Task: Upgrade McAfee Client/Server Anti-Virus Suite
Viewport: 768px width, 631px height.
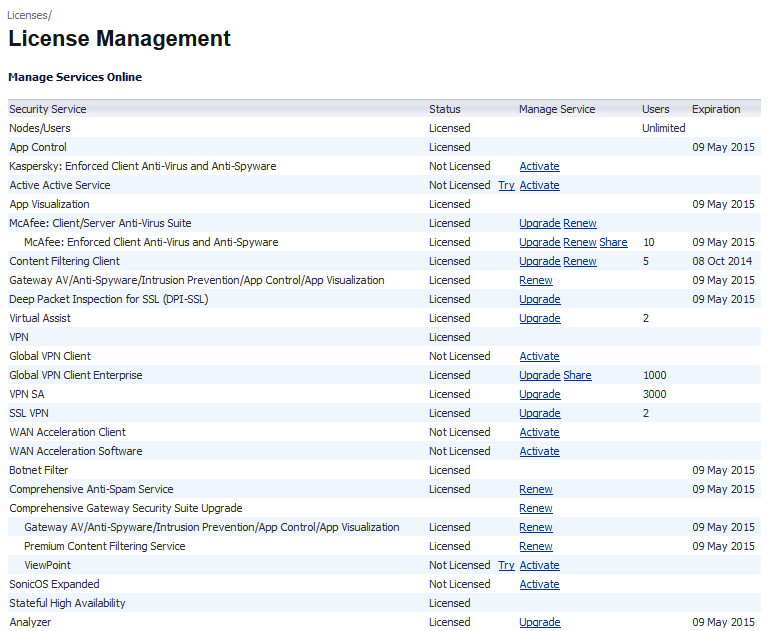Action: click(x=540, y=223)
